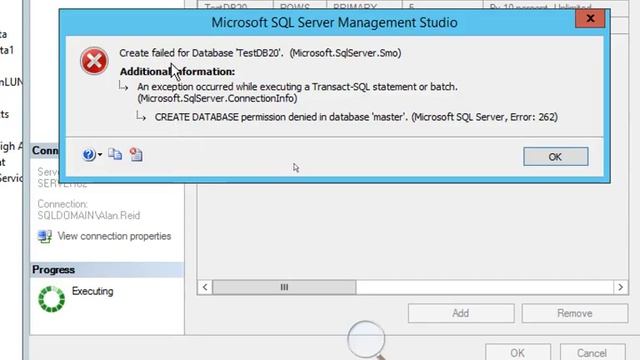The height and width of the screenshot is (360, 640).
Task: Click the Remove button in New Database window
Action: point(575,313)
